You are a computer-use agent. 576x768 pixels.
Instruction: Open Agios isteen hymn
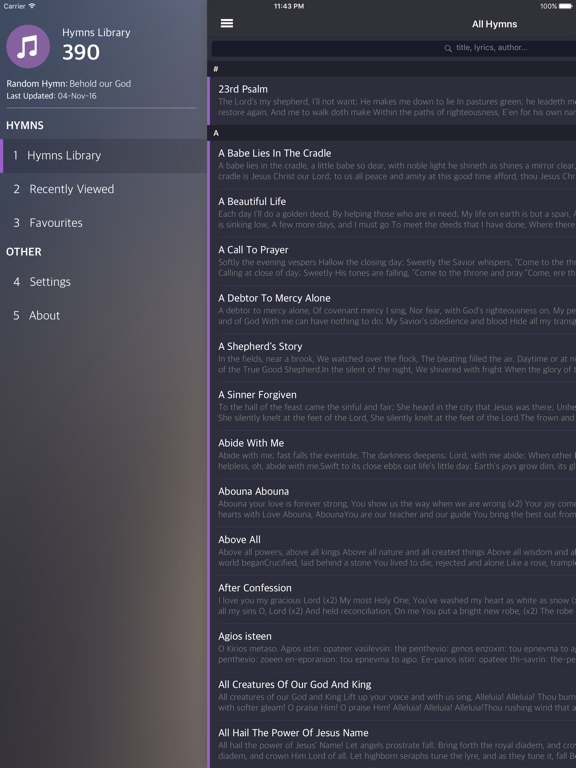pyautogui.click(x=392, y=648)
